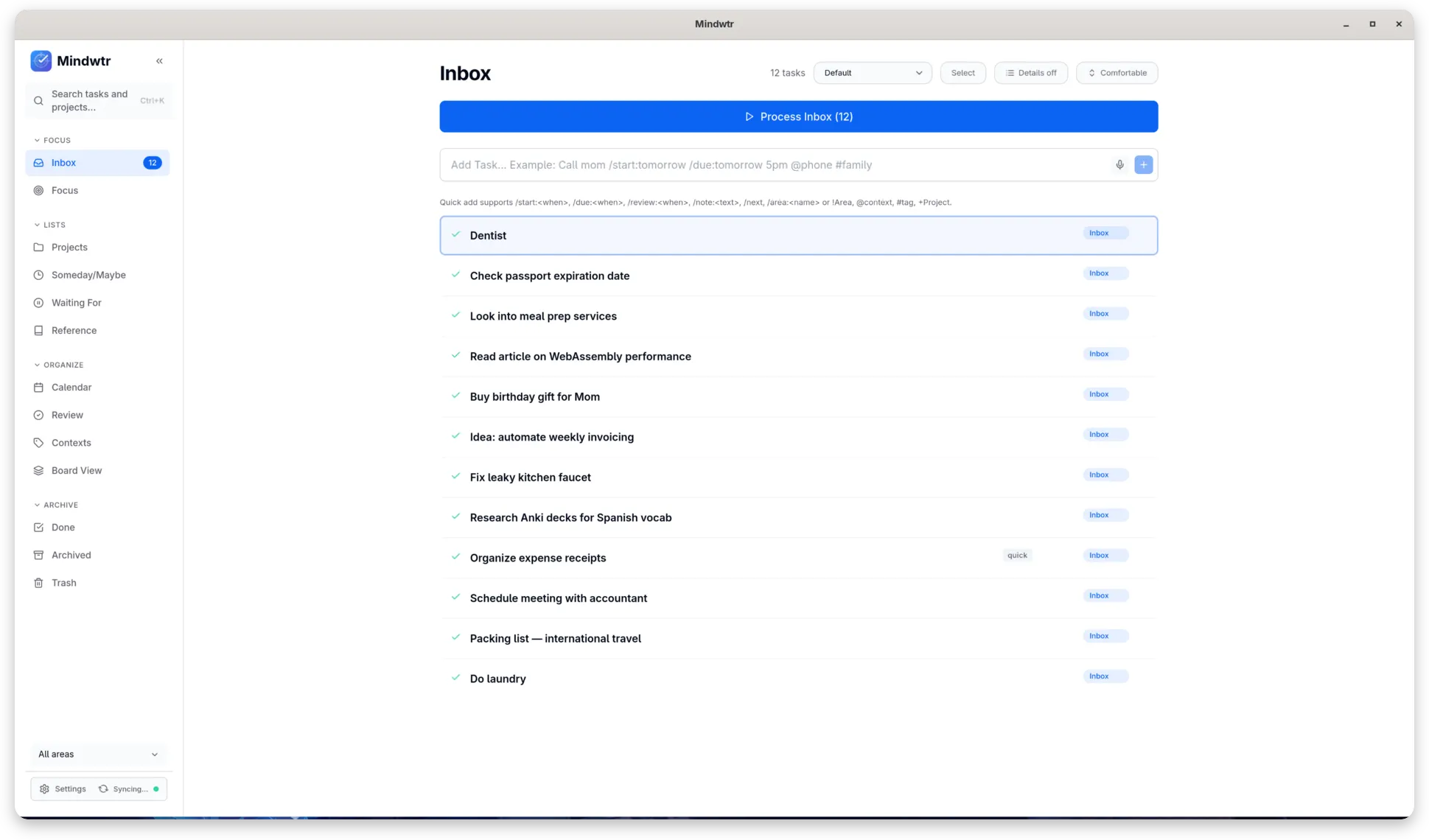Mark Dentist task as complete
This screenshot has height=840, width=1429.
tap(455, 235)
